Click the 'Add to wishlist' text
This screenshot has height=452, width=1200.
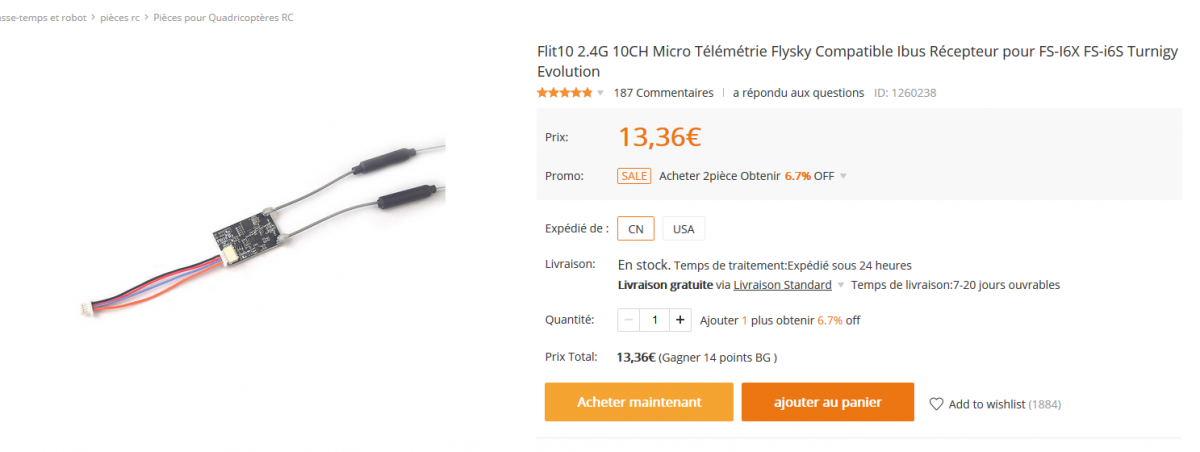tap(987, 404)
